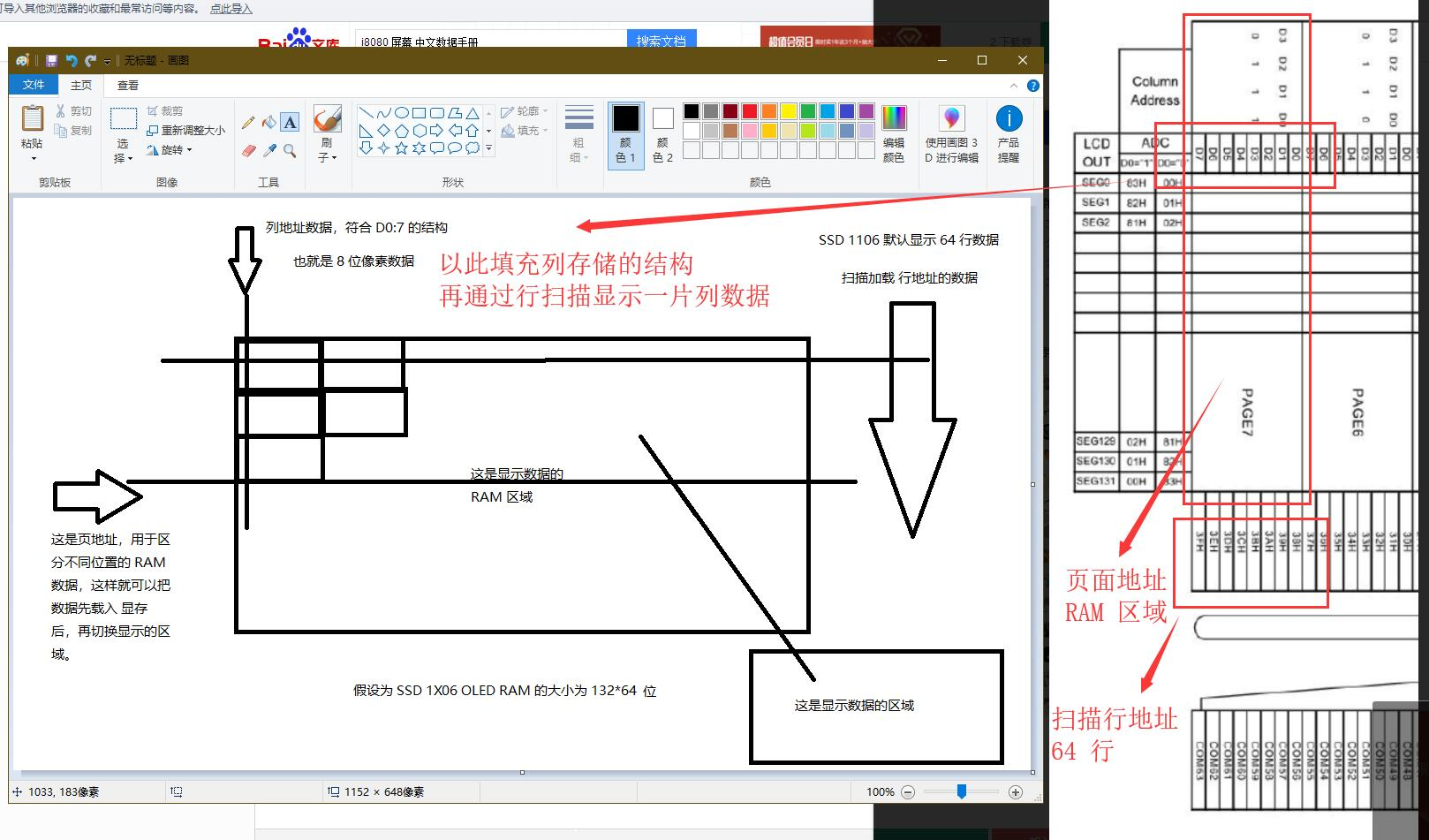This screenshot has height=840, width=1429.
Task: Open Paint help question mark icon
Action: 1032,86
